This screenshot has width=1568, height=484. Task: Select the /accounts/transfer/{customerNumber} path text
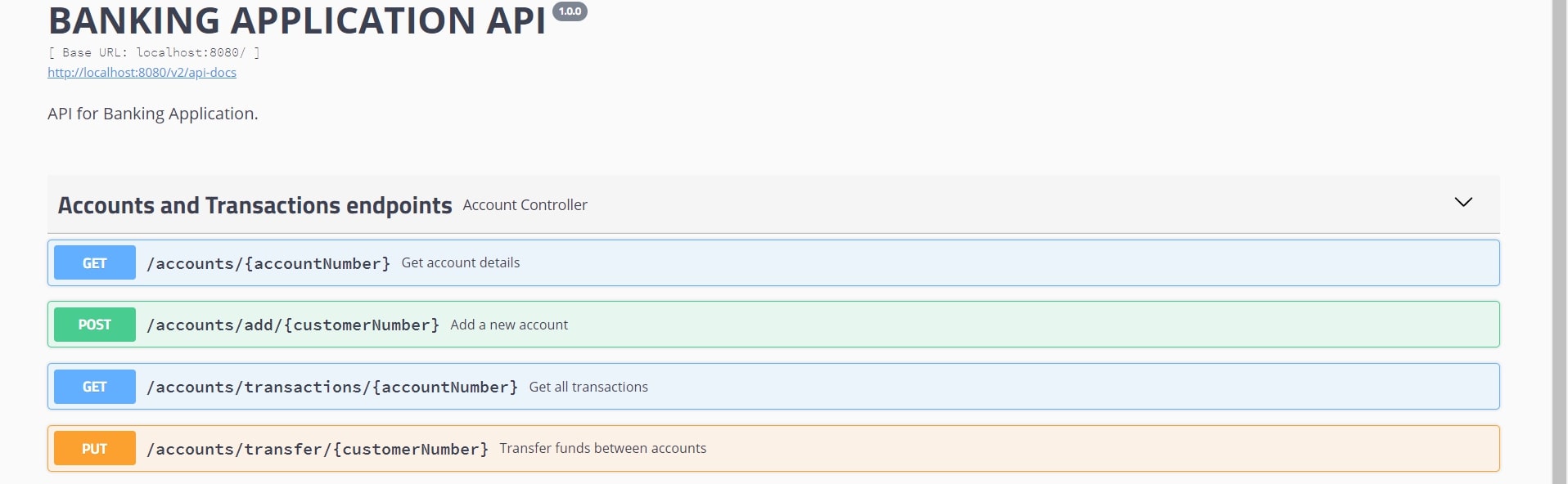tap(318, 448)
